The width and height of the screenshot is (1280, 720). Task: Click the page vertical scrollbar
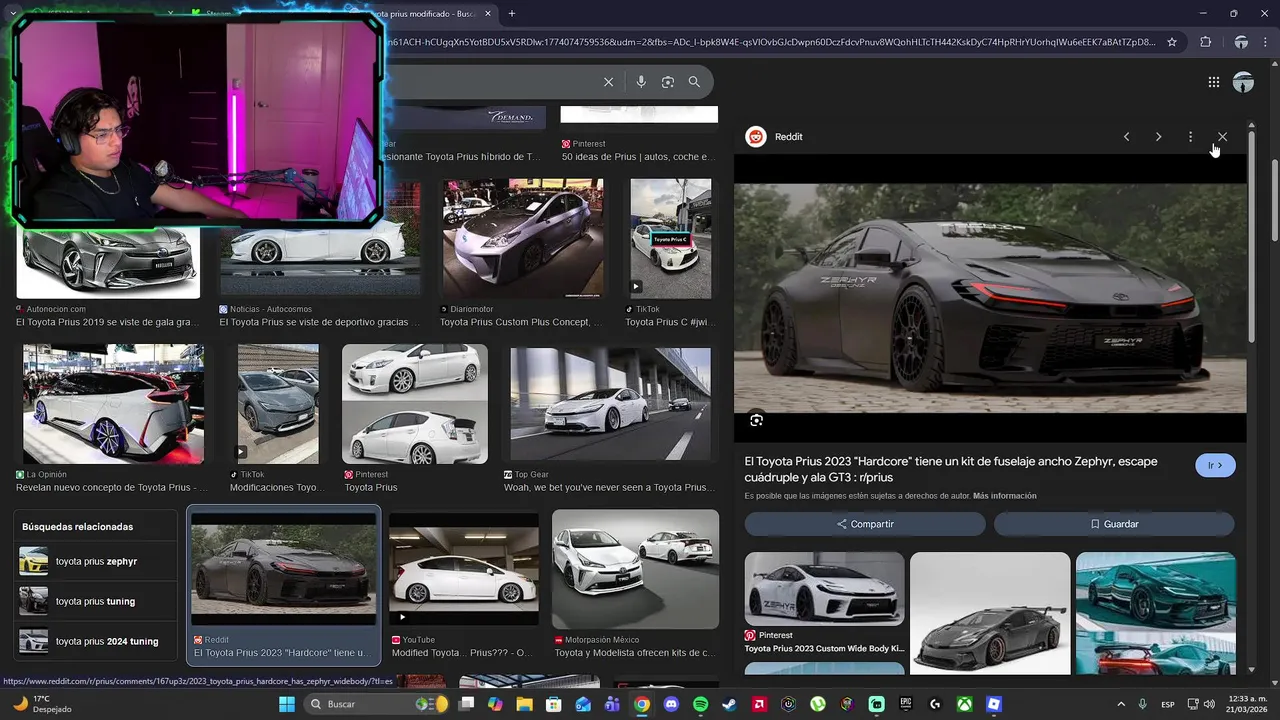pyautogui.click(x=1275, y=200)
